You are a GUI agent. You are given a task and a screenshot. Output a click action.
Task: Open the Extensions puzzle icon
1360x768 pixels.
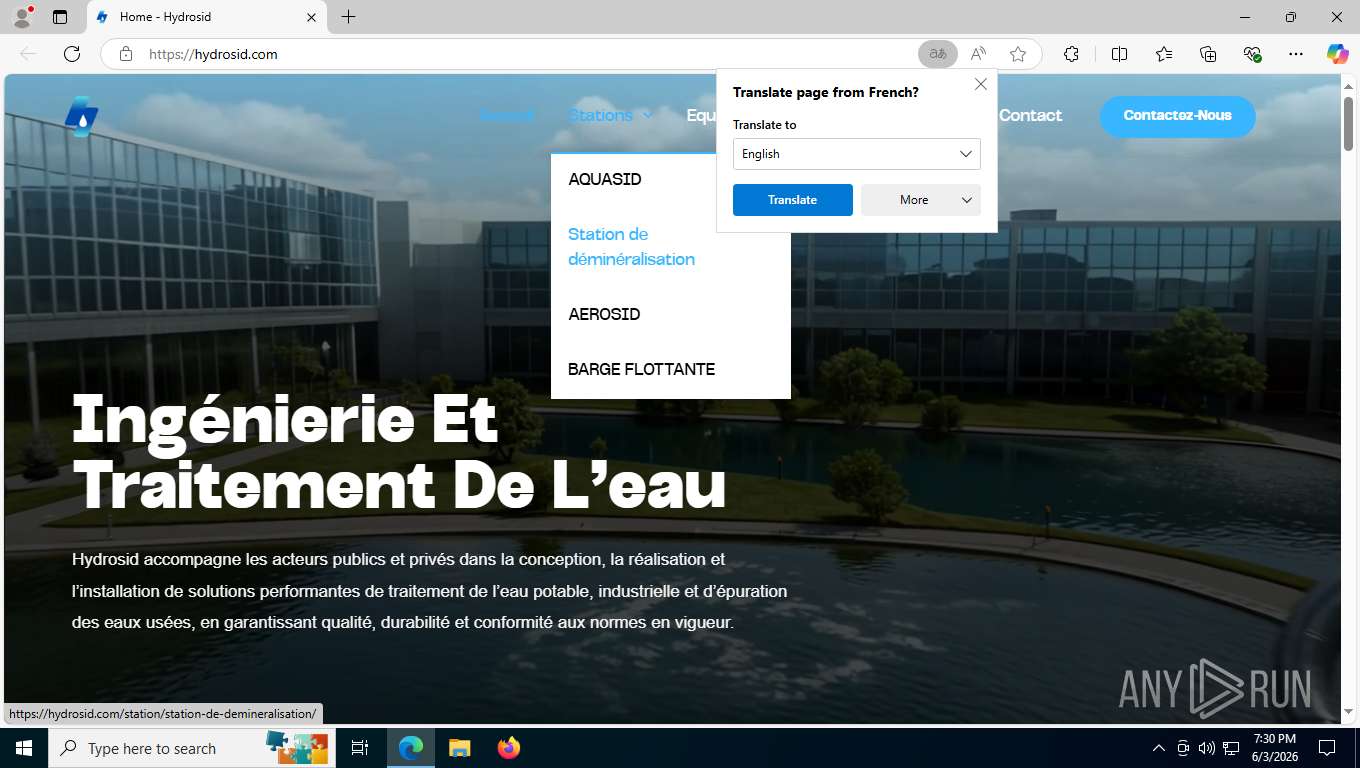pyautogui.click(x=1071, y=54)
